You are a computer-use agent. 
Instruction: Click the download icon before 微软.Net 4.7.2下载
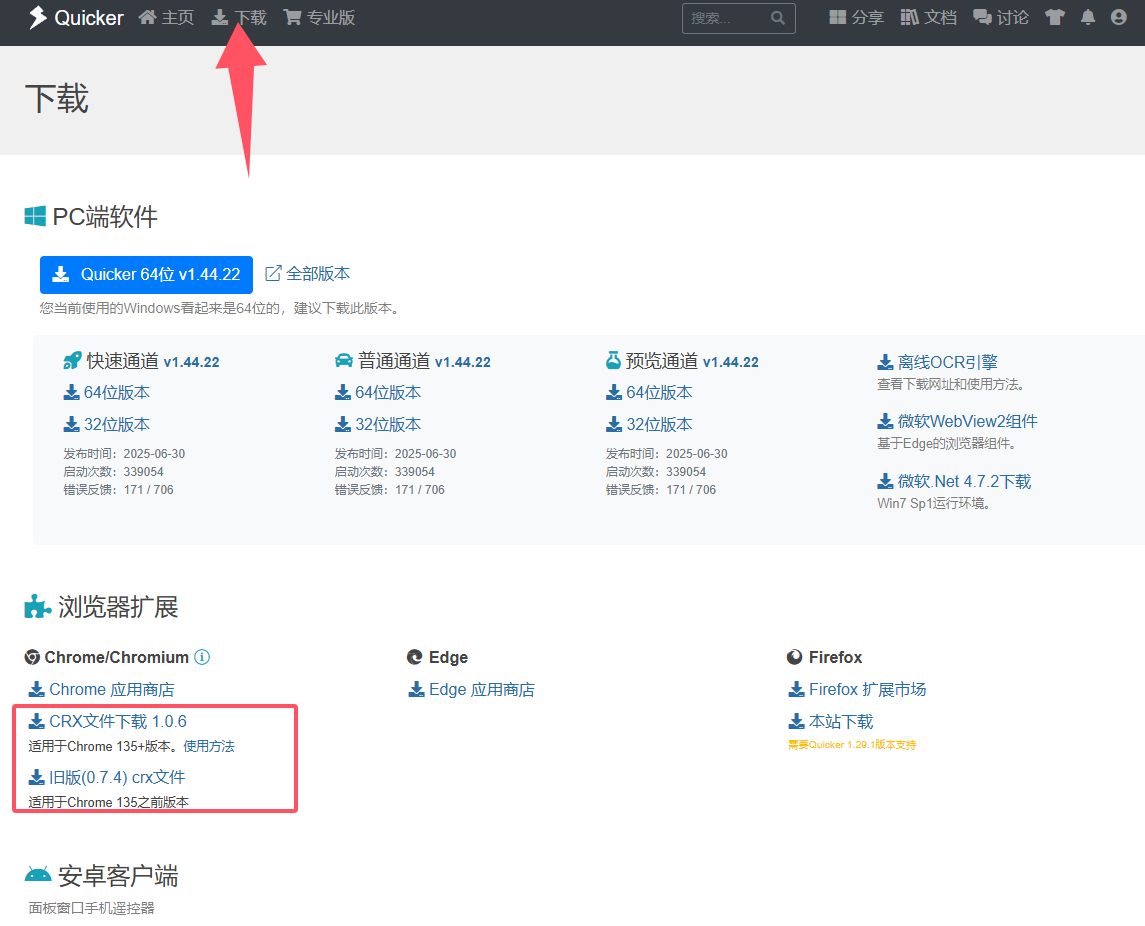[x=885, y=482]
